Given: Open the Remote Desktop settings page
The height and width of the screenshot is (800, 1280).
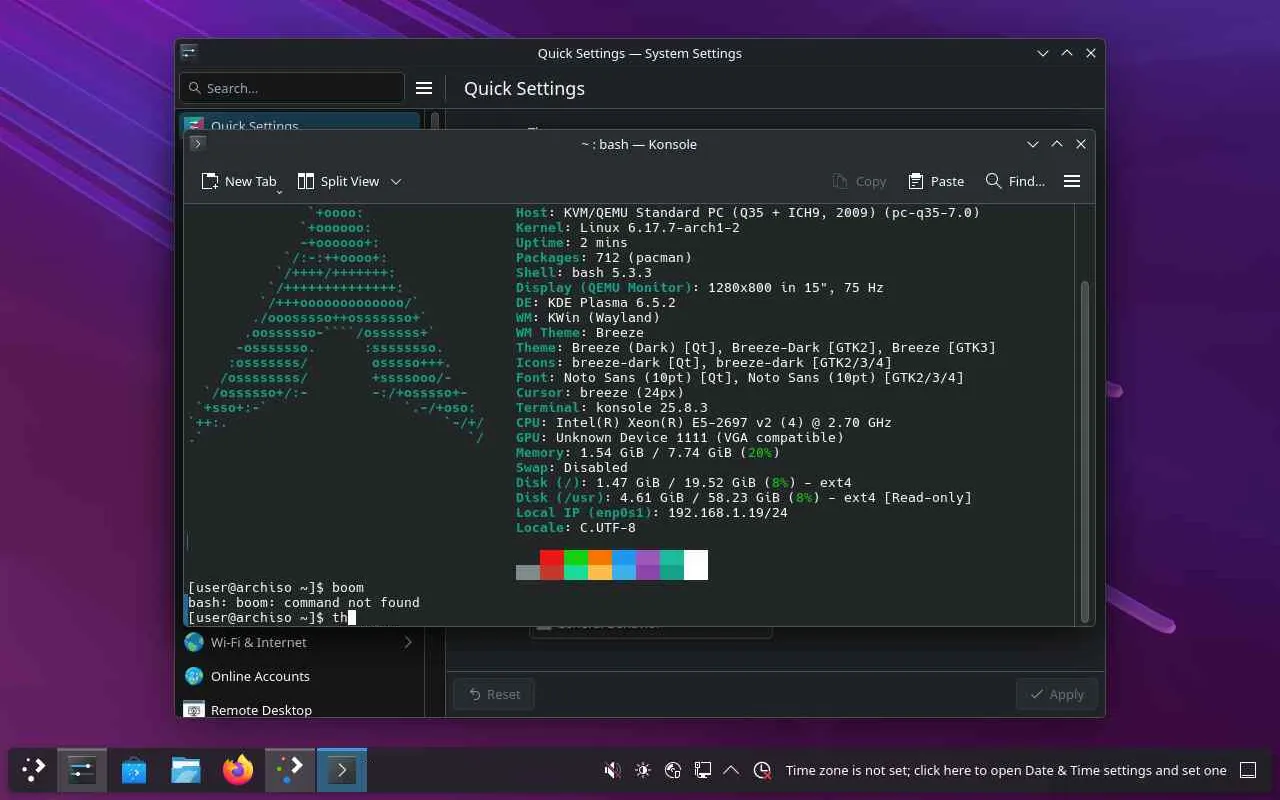Looking at the screenshot, I should point(300,708).
